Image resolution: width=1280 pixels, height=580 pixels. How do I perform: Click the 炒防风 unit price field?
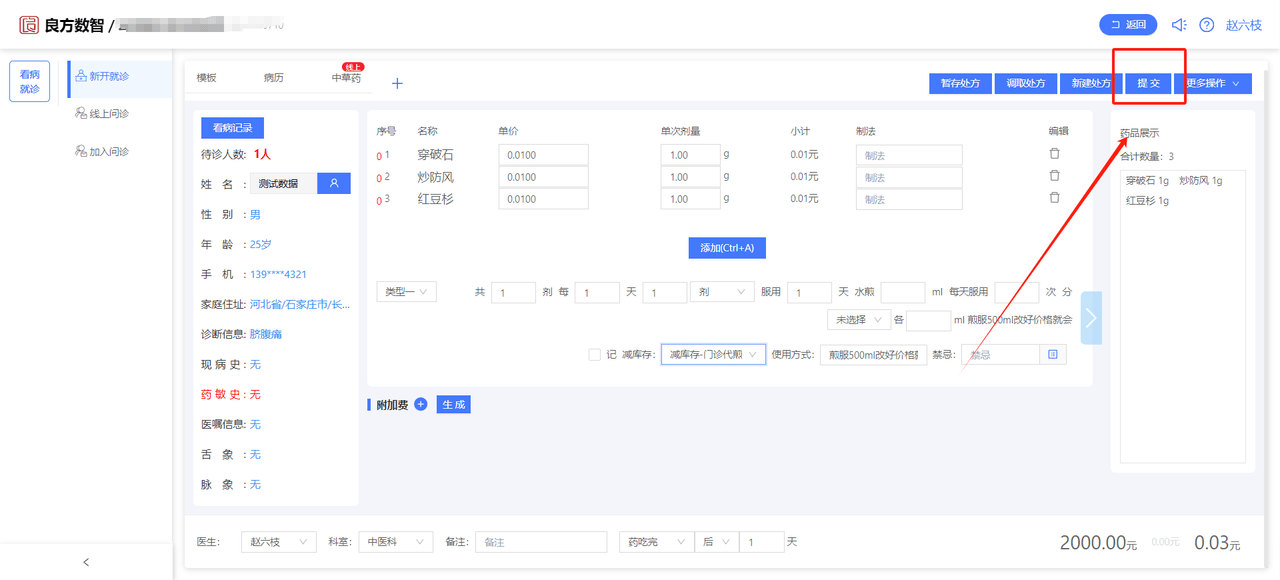point(543,177)
